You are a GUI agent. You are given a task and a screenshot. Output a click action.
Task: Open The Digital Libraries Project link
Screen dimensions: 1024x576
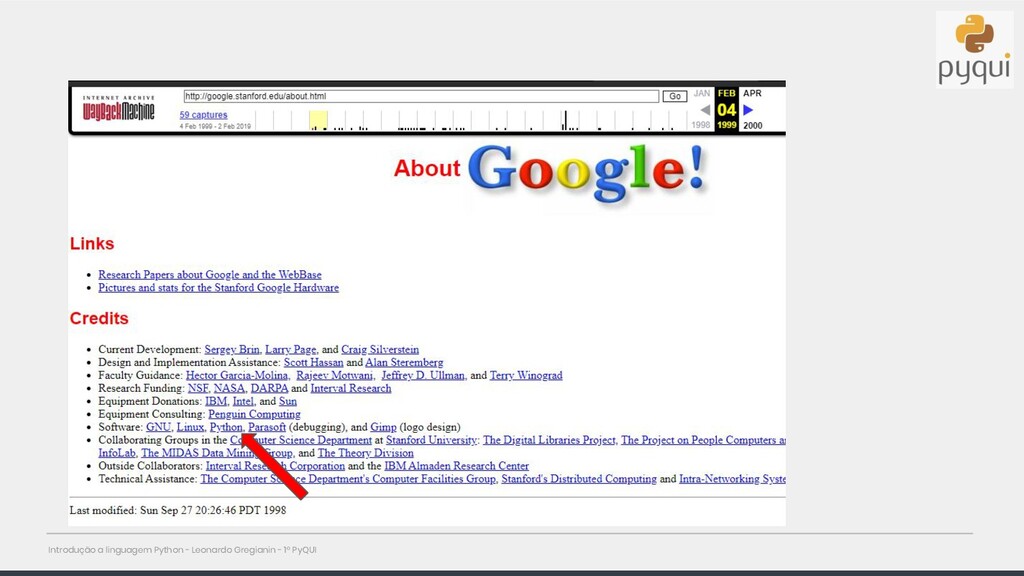click(x=549, y=440)
